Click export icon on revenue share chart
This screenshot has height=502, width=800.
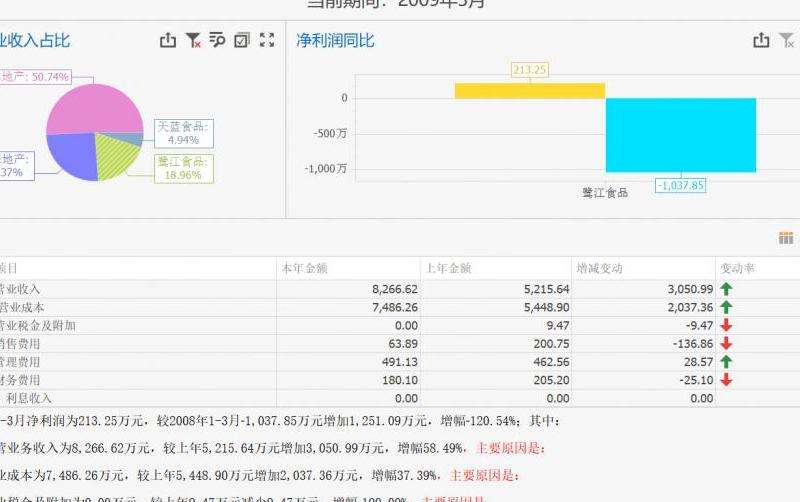(x=168, y=41)
